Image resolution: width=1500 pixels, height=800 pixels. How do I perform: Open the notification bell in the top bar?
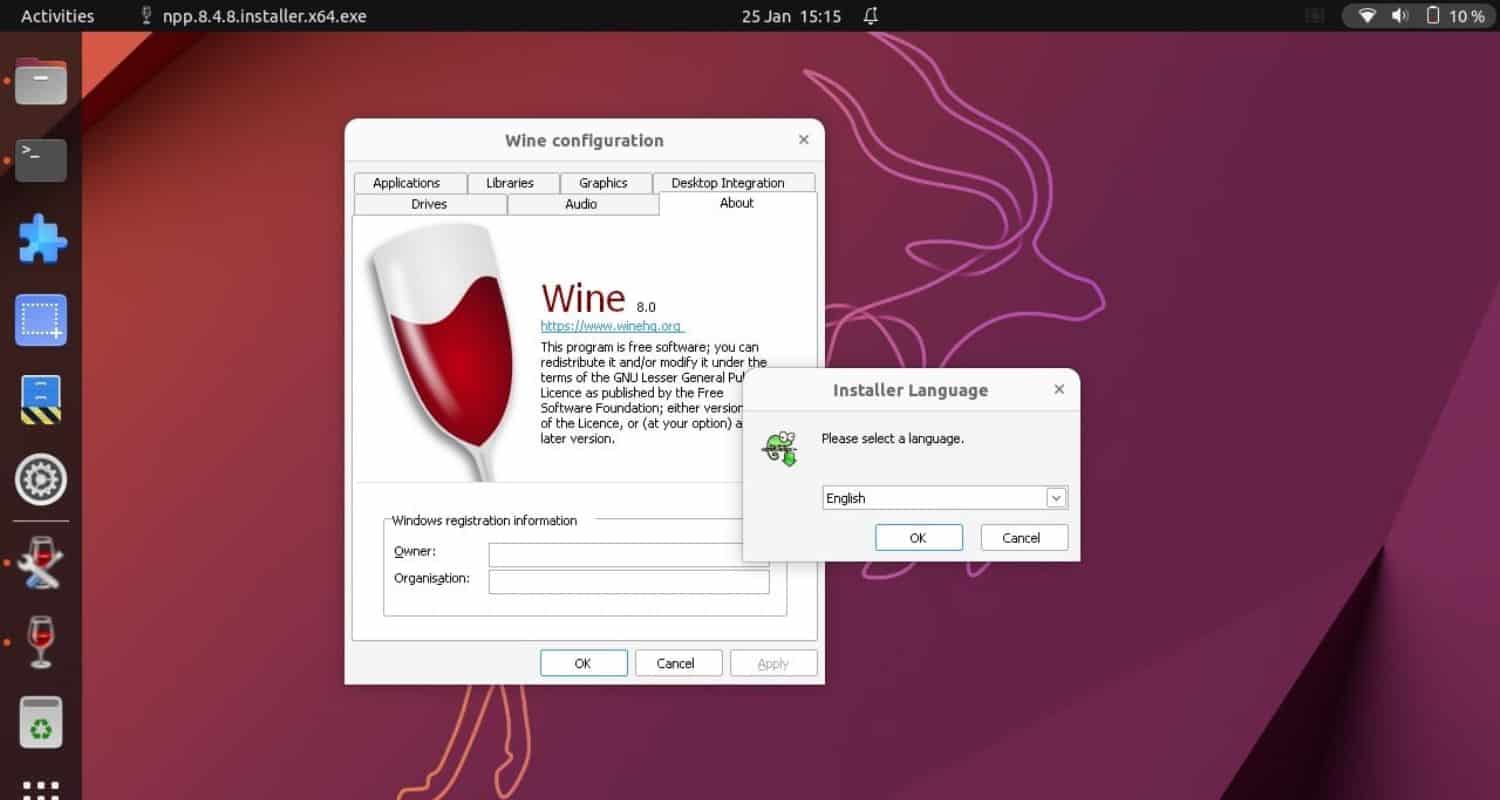tap(871, 16)
